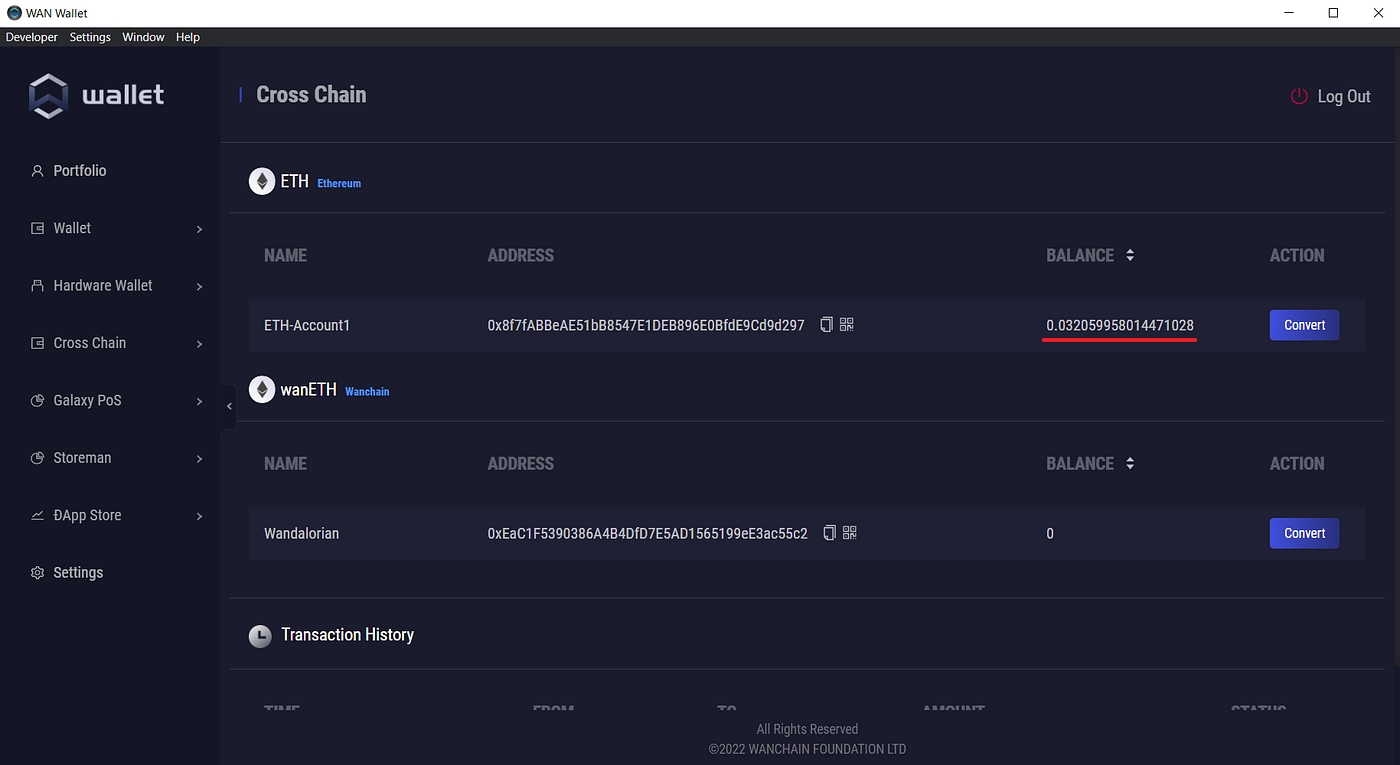The width and height of the screenshot is (1400, 765).
Task: Click the Log Out power icon
Action: pyautogui.click(x=1299, y=96)
